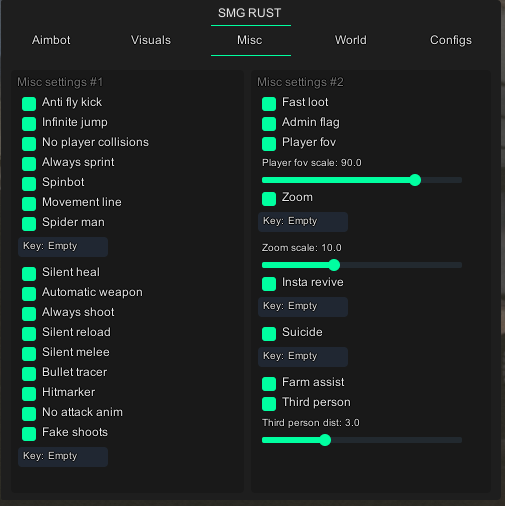505x506 pixels.
Task: Select the World tab
Action: coord(351,40)
